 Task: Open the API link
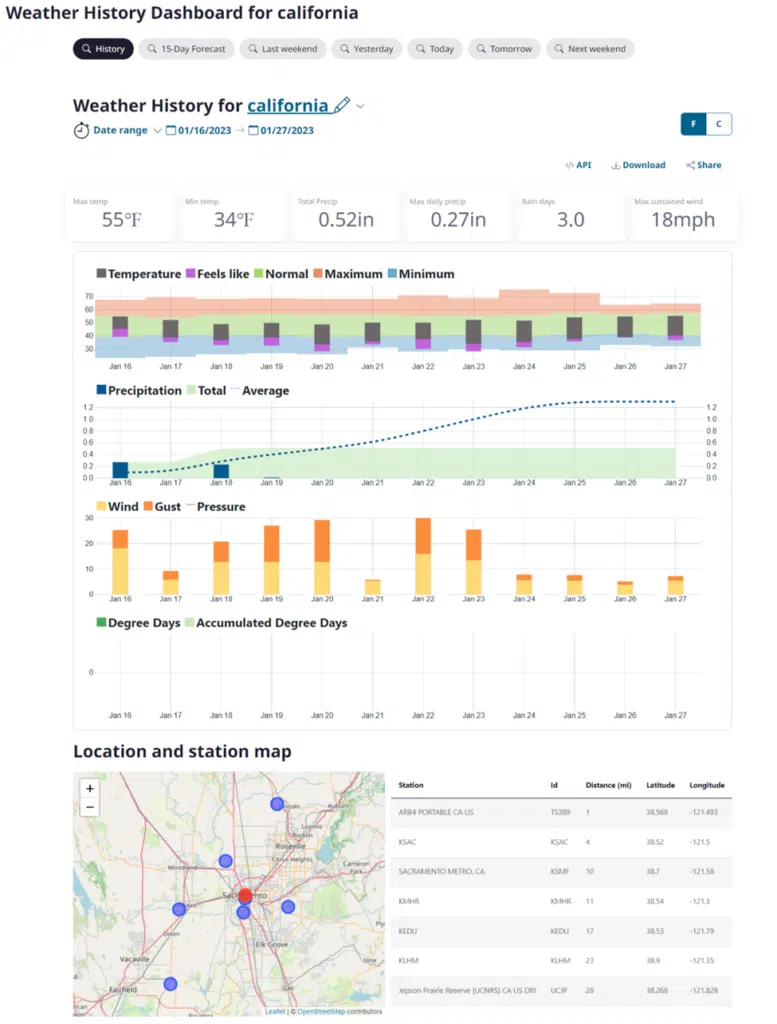click(578, 165)
